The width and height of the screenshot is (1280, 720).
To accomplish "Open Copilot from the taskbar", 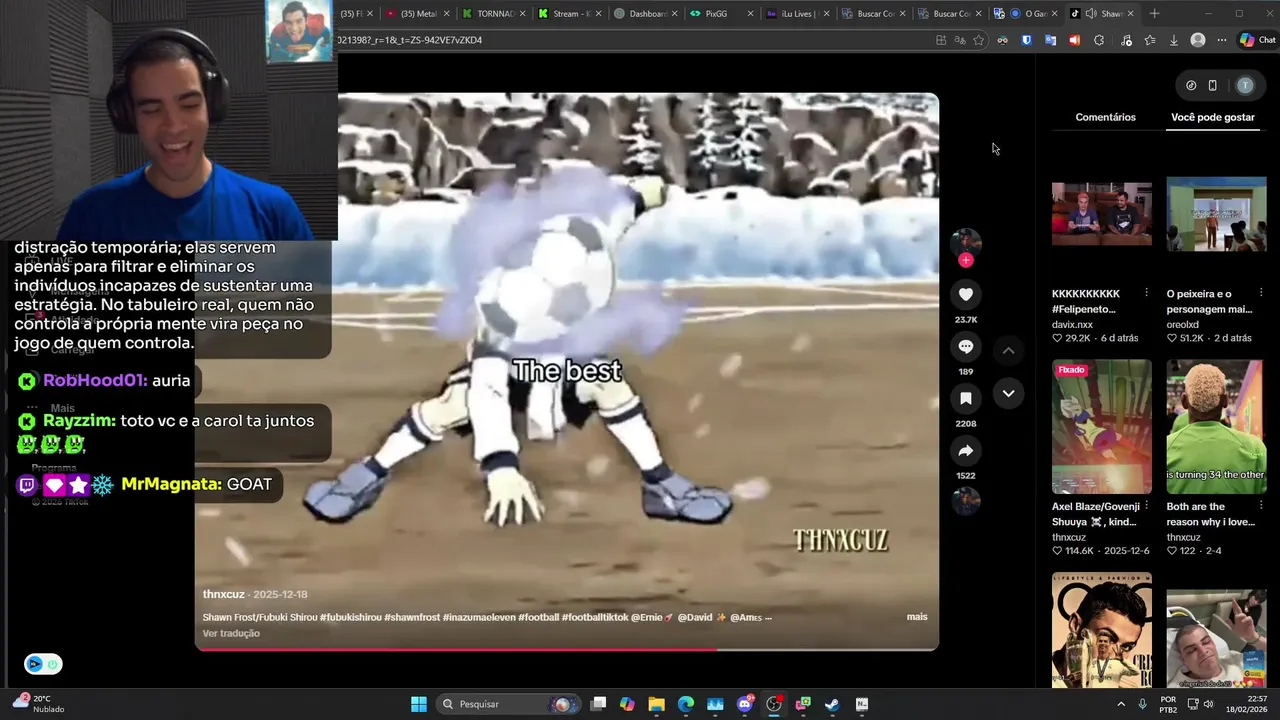I will tap(627, 704).
